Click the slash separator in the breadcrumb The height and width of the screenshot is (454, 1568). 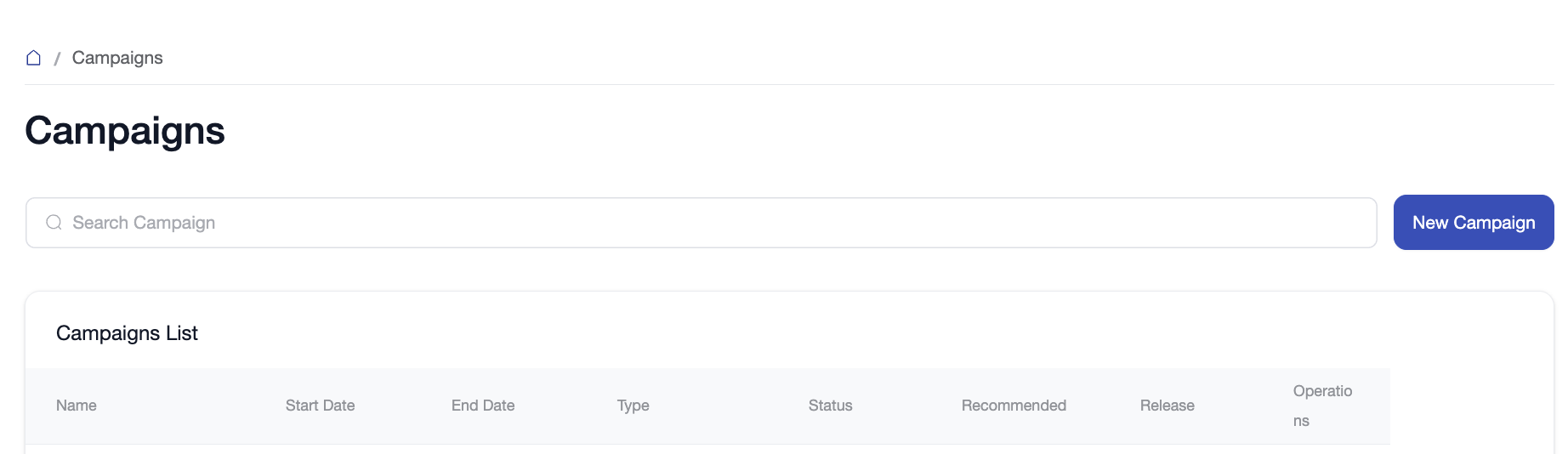pyautogui.click(x=57, y=59)
